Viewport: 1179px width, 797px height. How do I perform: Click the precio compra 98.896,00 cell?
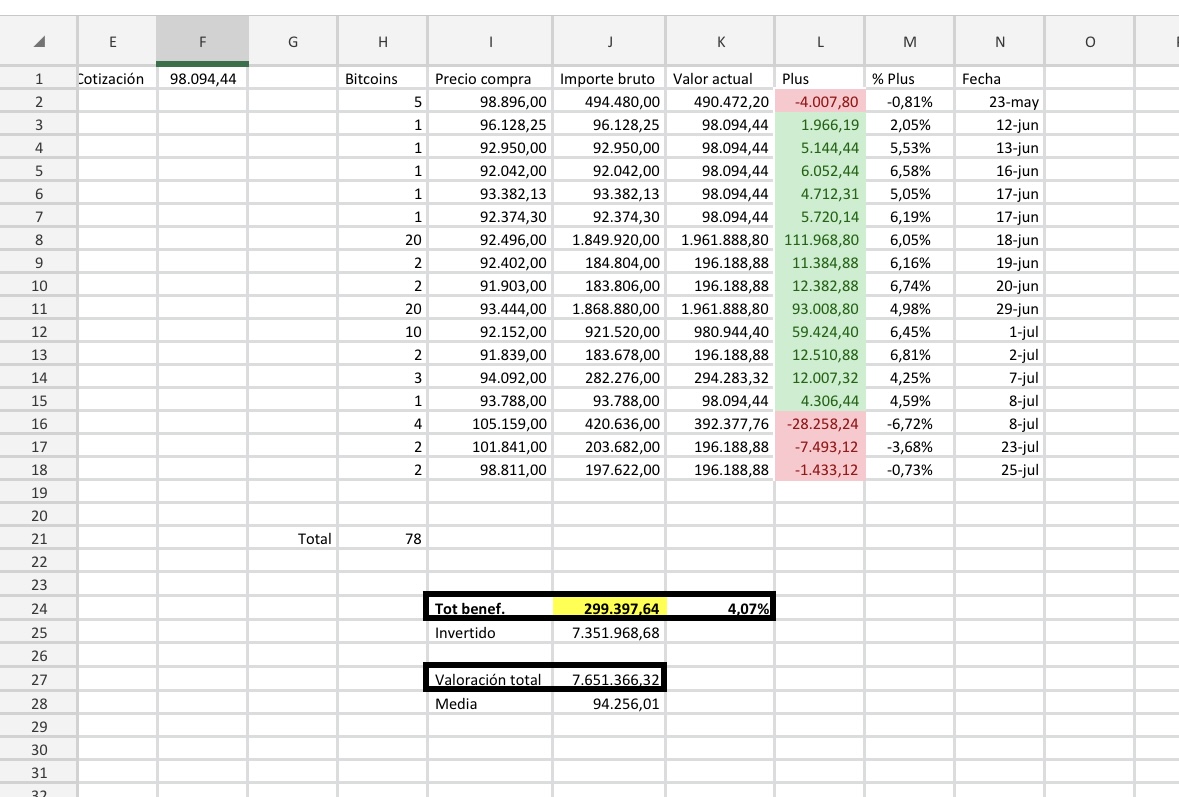pyautogui.click(x=490, y=102)
